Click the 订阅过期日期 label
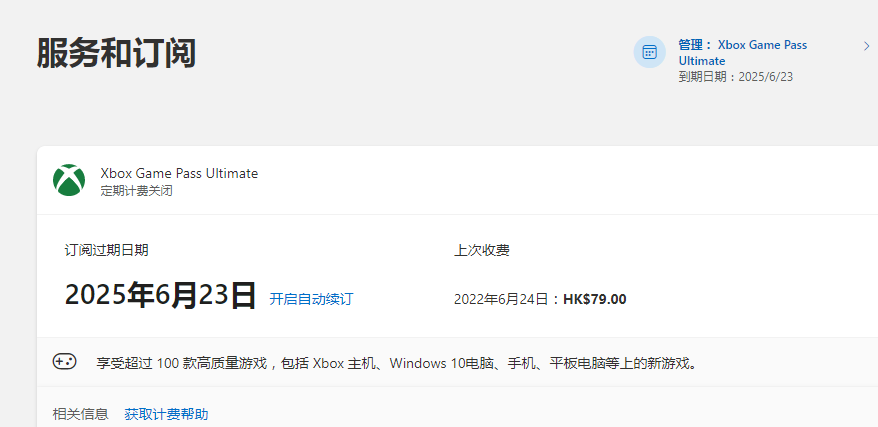 (106, 250)
